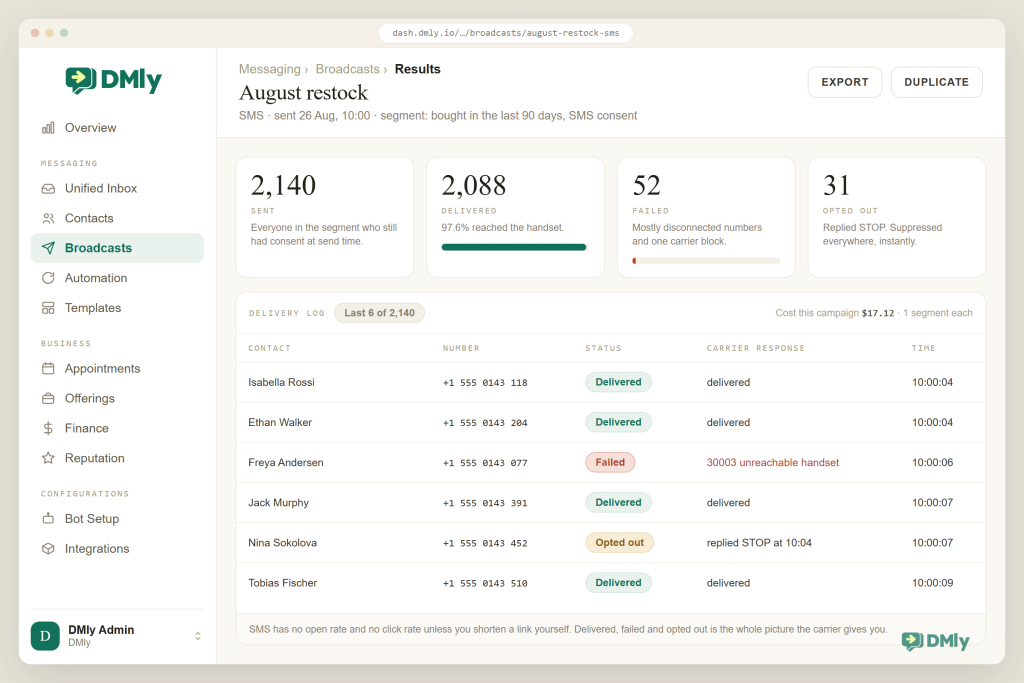Click the Broadcasts paper plane icon
Image resolution: width=1024 pixels, height=683 pixels.
point(48,248)
